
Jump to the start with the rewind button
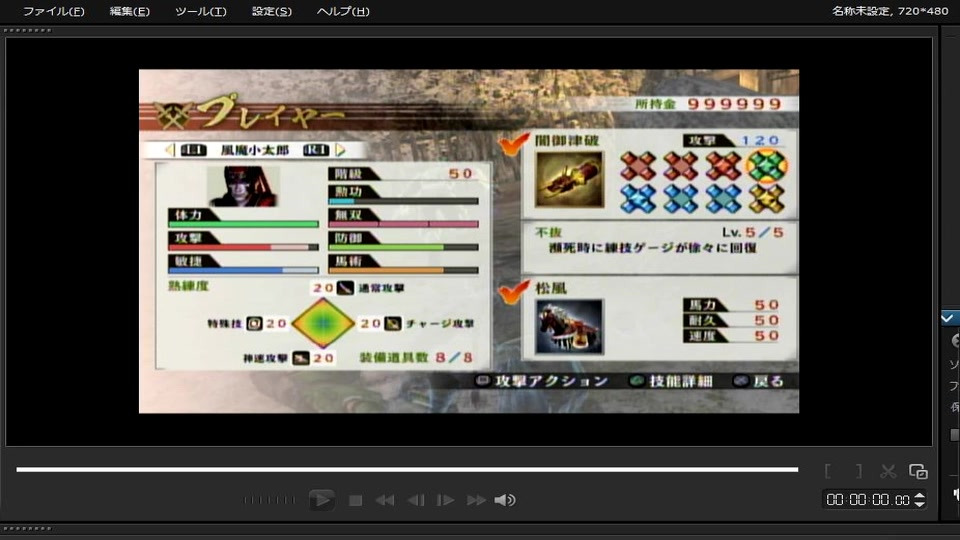pos(384,500)
